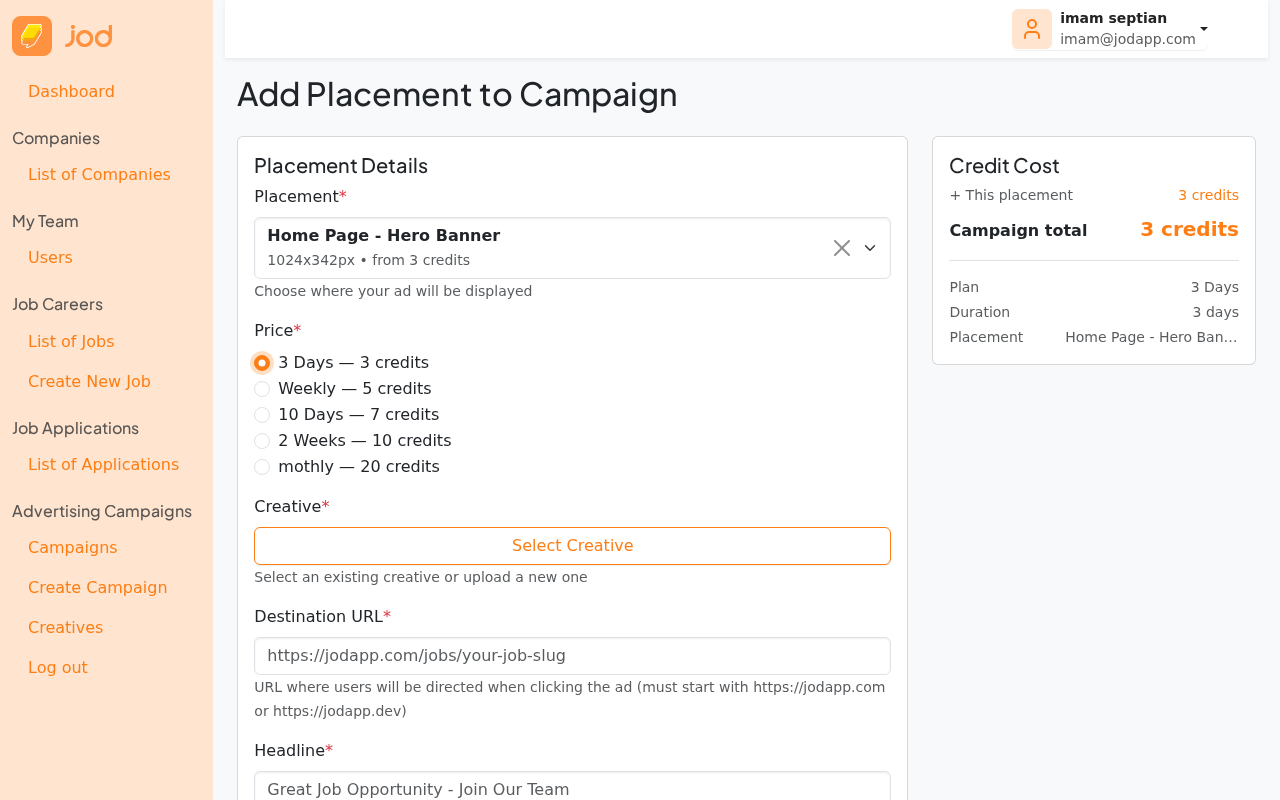Click into the Headline text field
This screenshot has height=800, width=1280.
click(x=572, y=788)
